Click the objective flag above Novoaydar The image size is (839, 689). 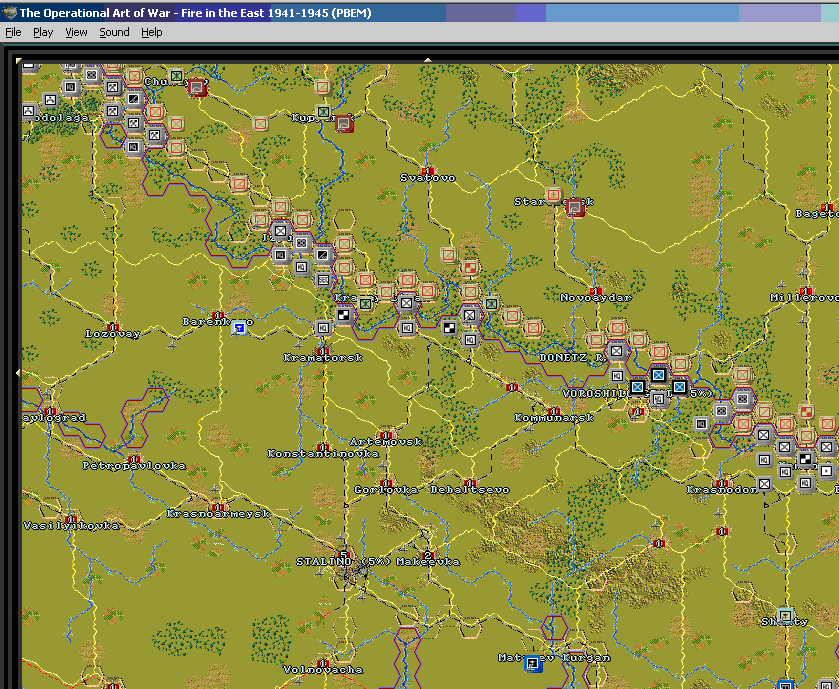596,291
